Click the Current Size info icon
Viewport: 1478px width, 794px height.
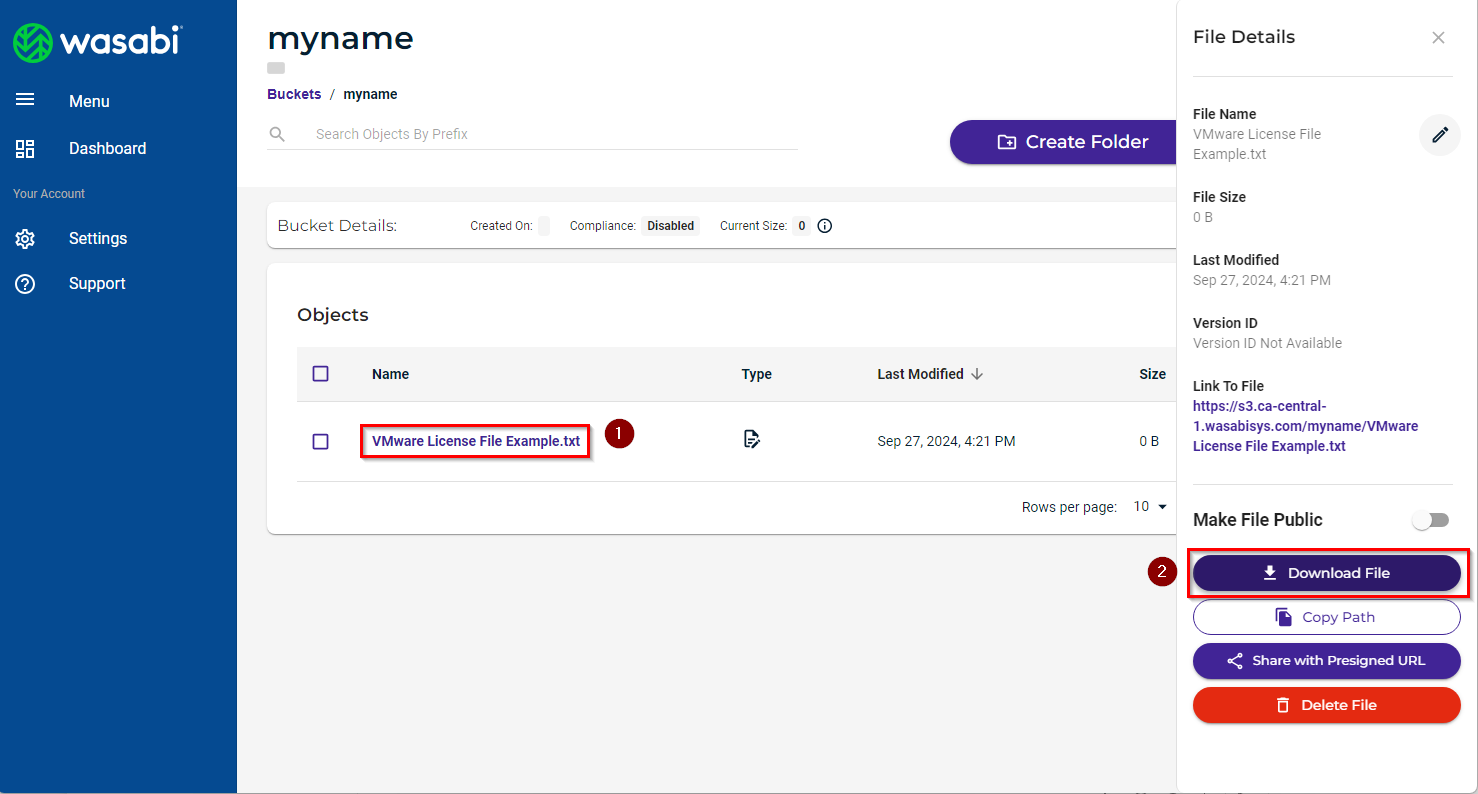[x=825, y=226]
